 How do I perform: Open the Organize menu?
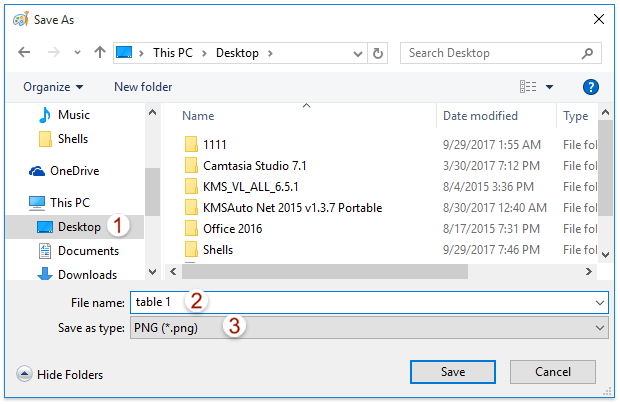(53, 87)
